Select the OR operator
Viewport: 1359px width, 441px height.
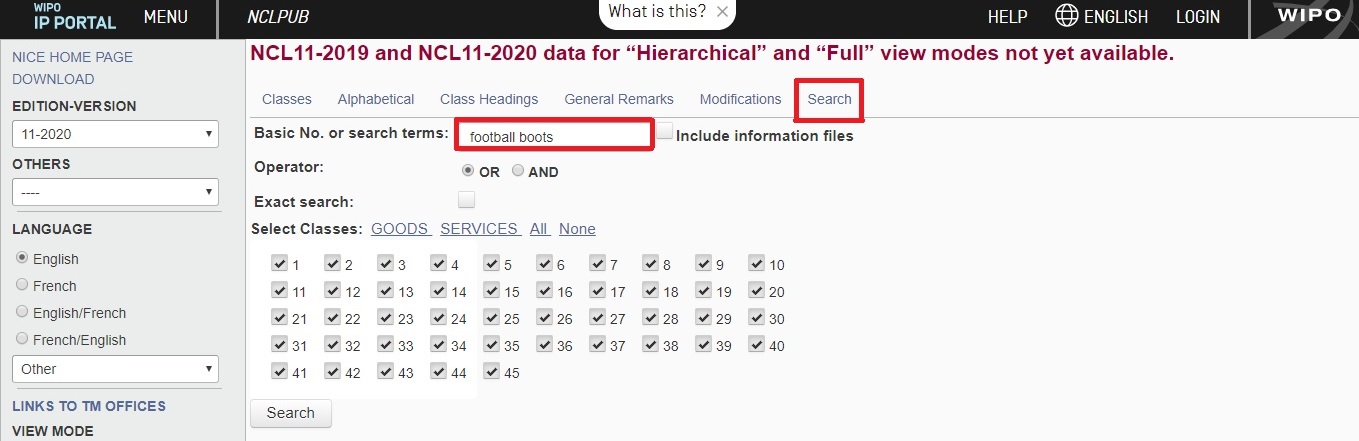click(x=468, y=171)
